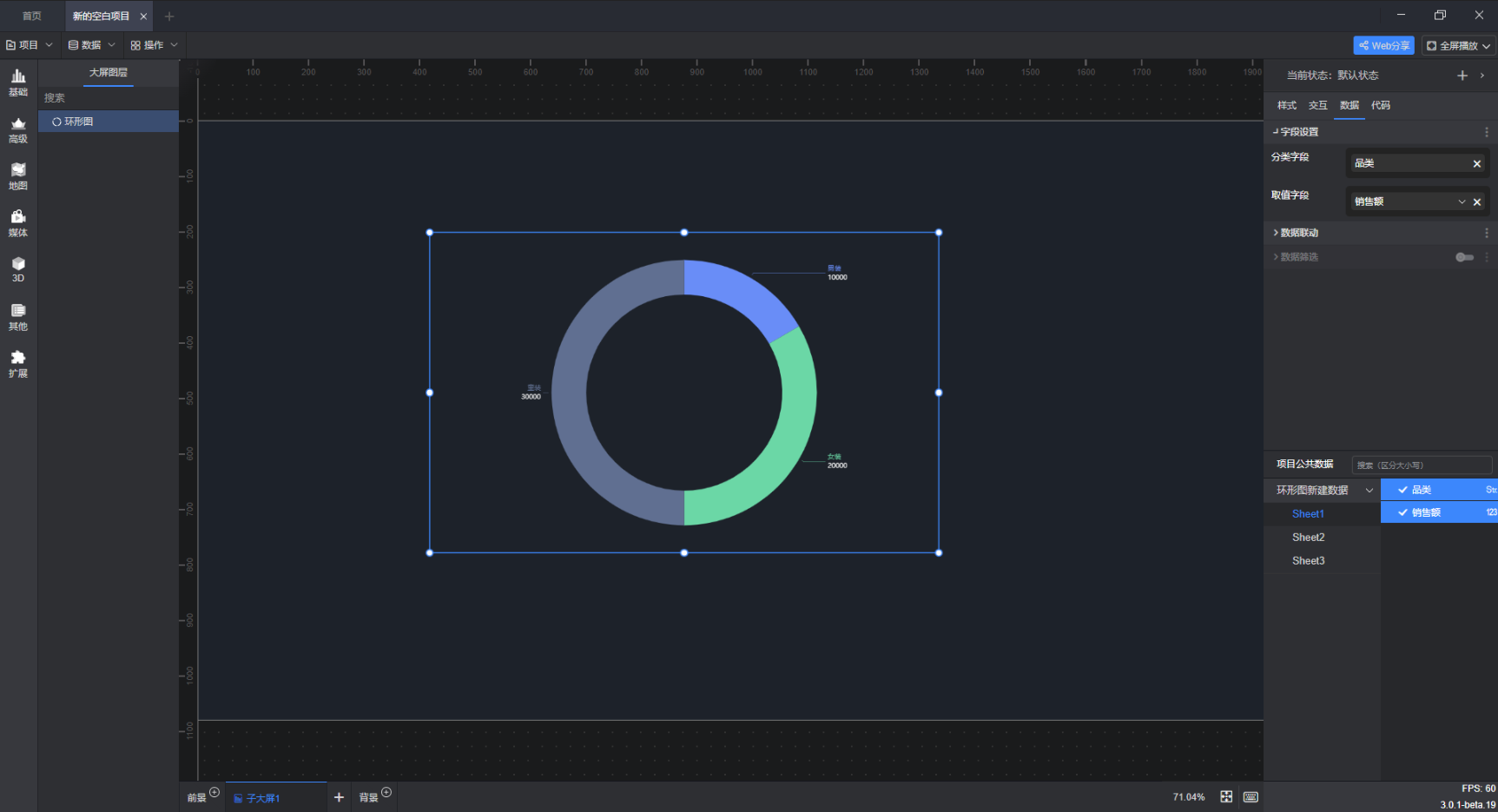
Task: Click the Web分享 button
Action: pyautogui.click(x=1383, y=46)
